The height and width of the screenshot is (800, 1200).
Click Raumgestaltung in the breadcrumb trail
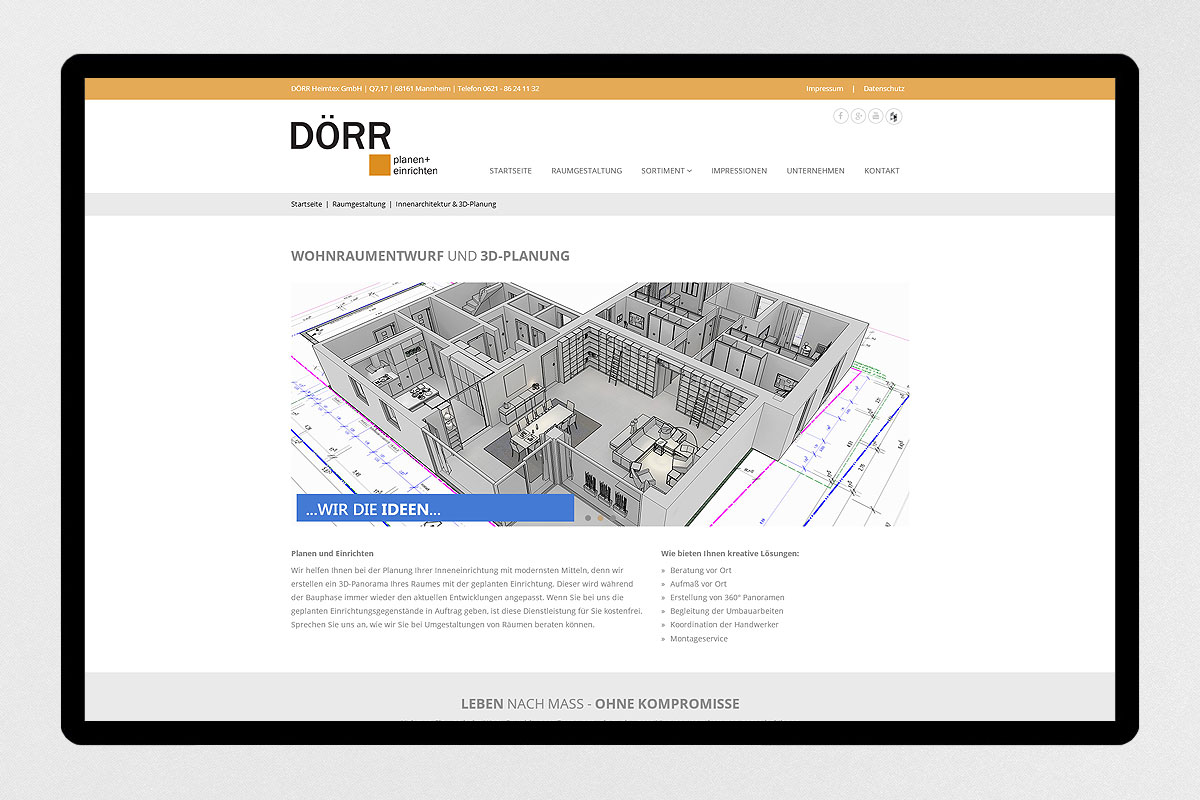358,204
